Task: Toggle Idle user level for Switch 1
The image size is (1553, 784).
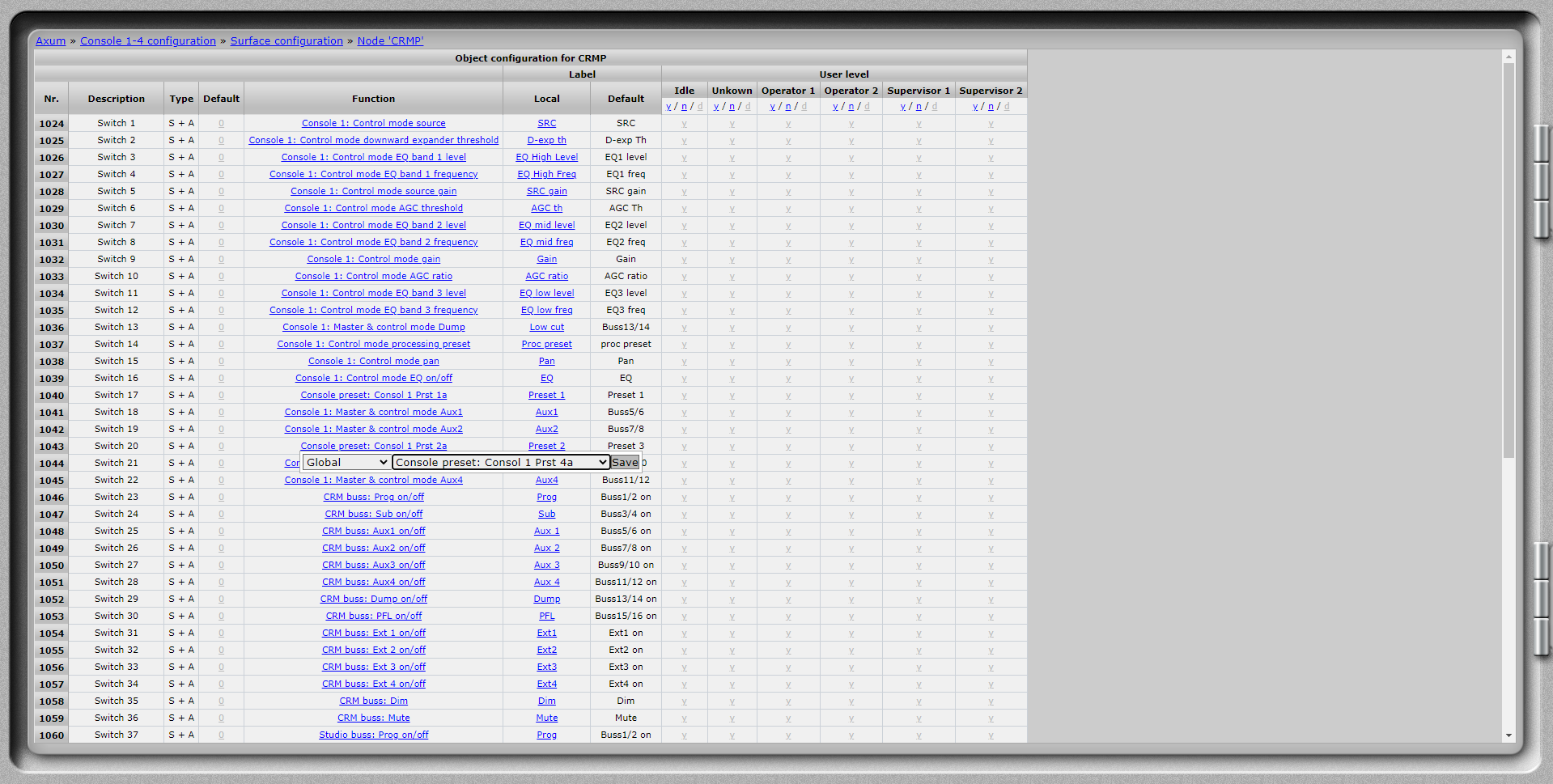Action: (684, 124)
